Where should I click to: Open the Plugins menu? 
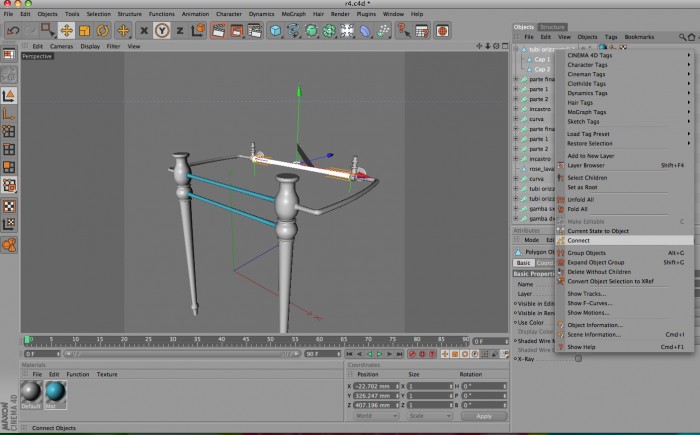pyautogui.click(x=366, y=14)
